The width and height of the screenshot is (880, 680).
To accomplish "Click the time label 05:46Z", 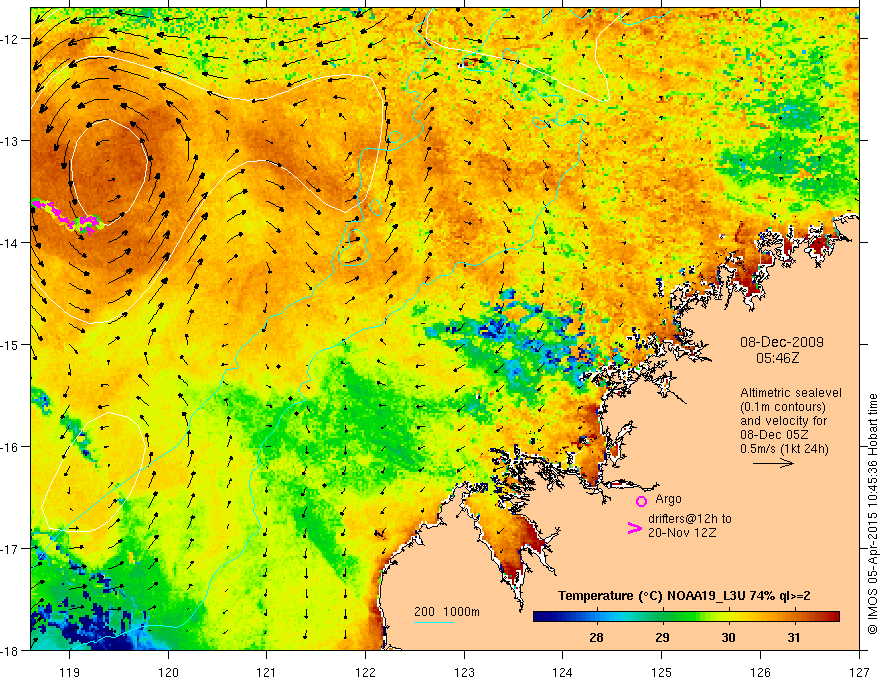I will pos(777,358).
